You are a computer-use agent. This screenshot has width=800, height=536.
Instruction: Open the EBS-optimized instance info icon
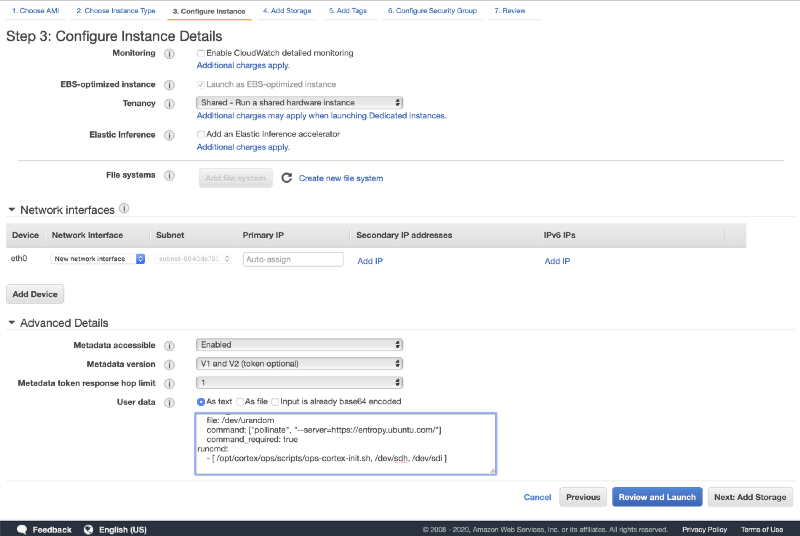tap(169, 85)
